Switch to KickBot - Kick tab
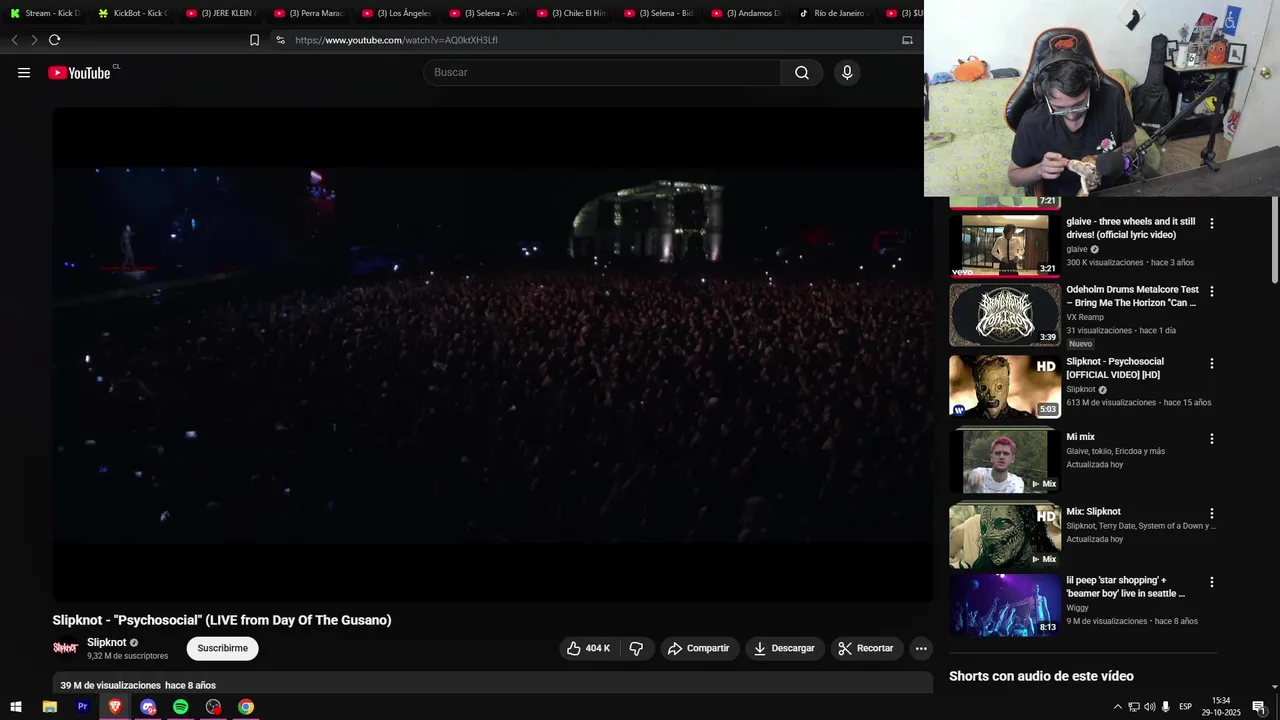The image size is (1280, 720). click(134, 13)
